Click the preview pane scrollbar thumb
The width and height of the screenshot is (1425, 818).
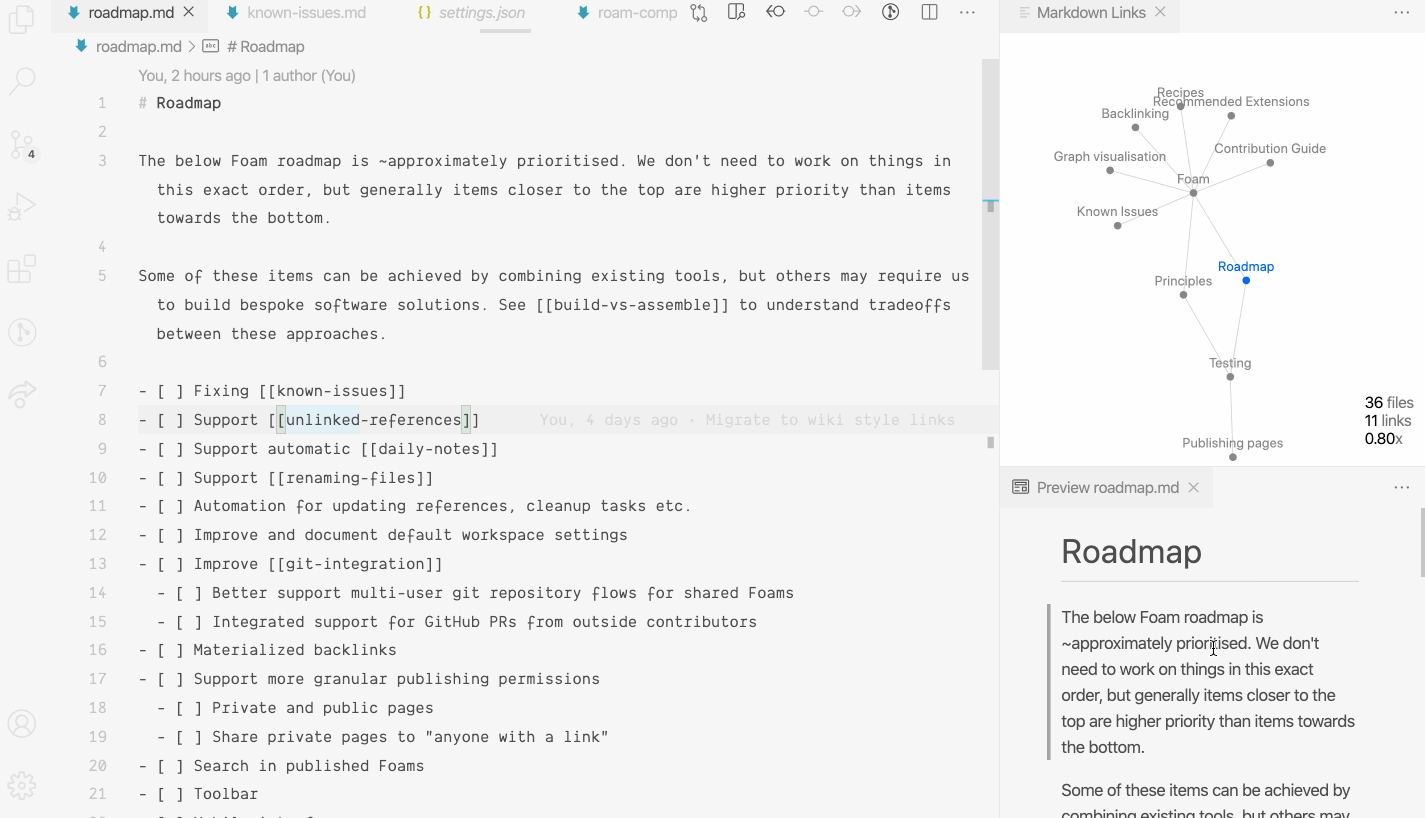tap(1421, 542)
